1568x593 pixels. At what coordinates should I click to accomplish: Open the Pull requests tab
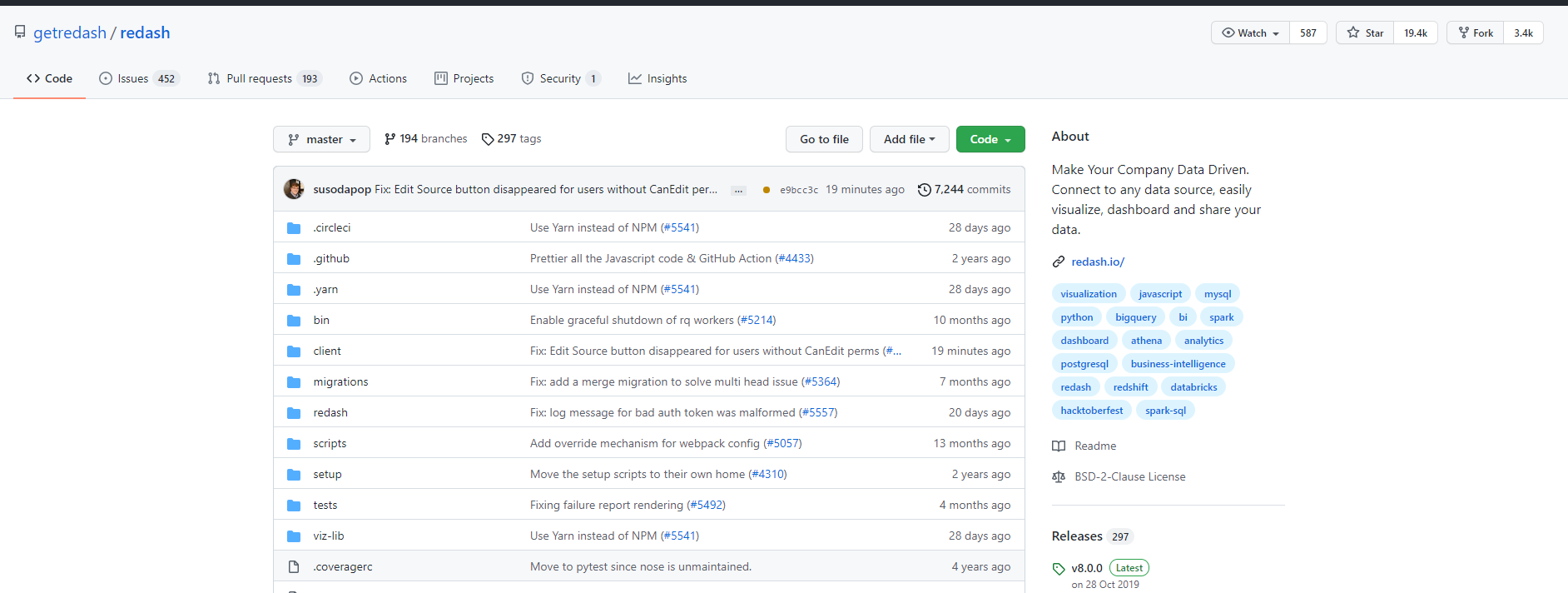click(265, 78)
